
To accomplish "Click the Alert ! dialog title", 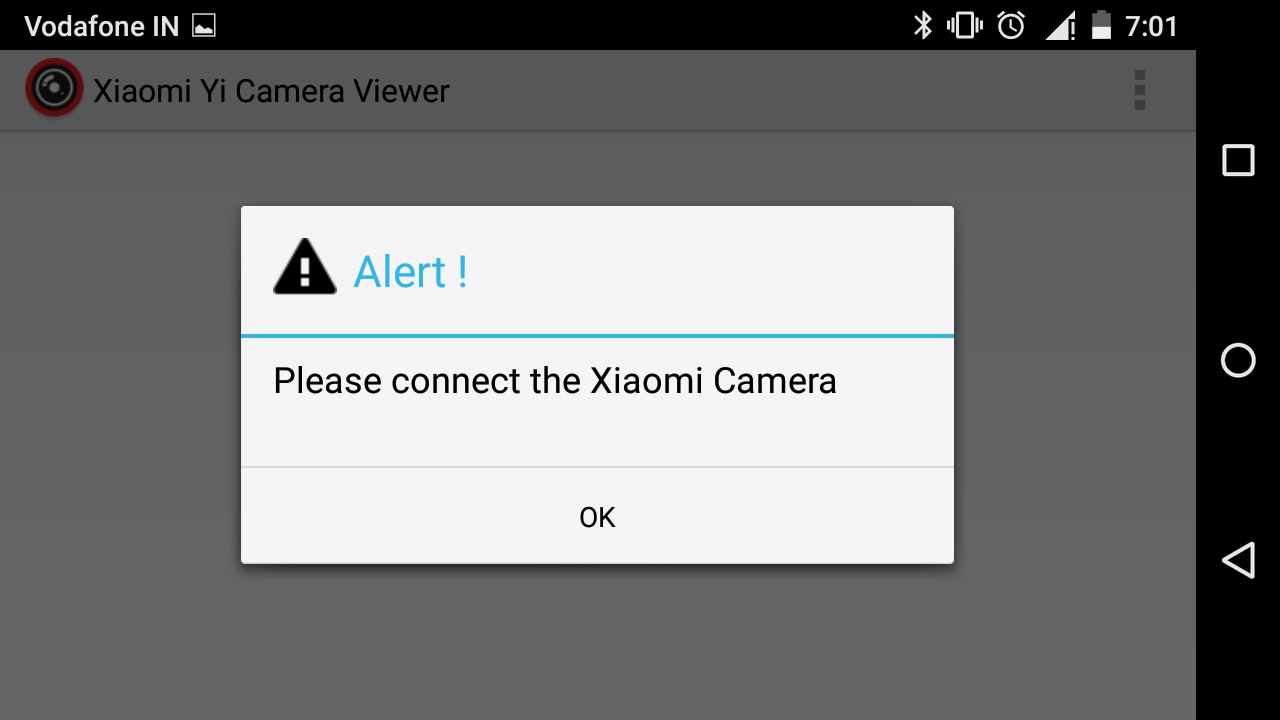I will [x=411, y=271].
